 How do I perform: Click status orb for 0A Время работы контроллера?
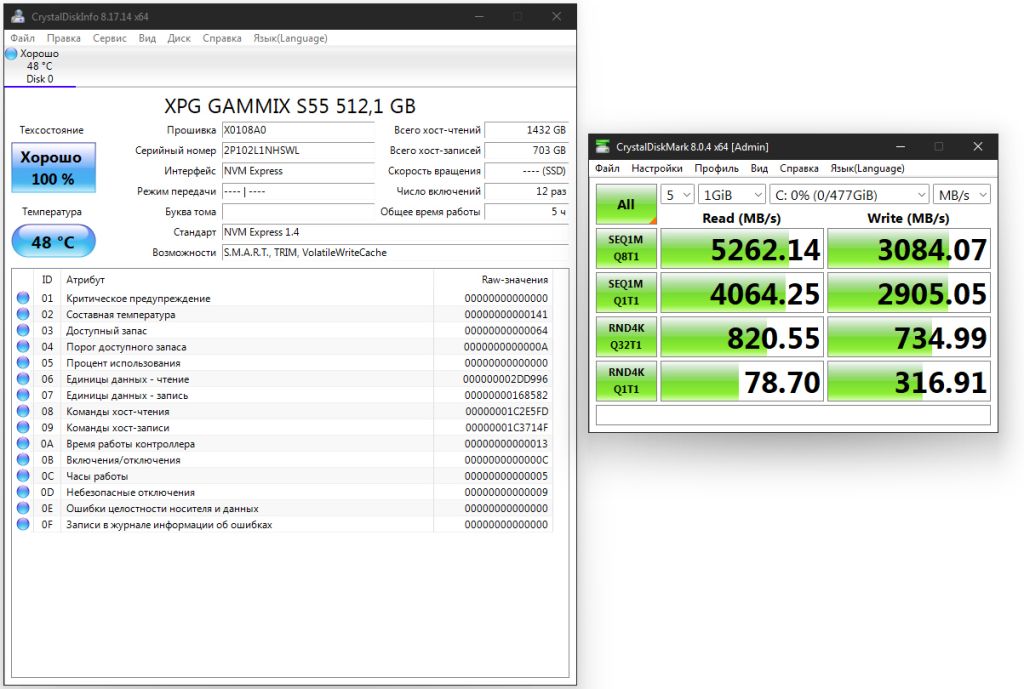click(23, 443)
